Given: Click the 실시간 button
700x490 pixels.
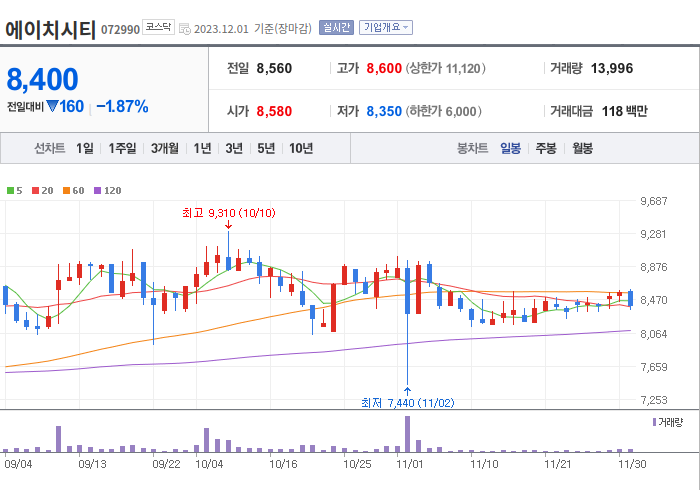Looking at the screenshot, I should tap(336, 28).
